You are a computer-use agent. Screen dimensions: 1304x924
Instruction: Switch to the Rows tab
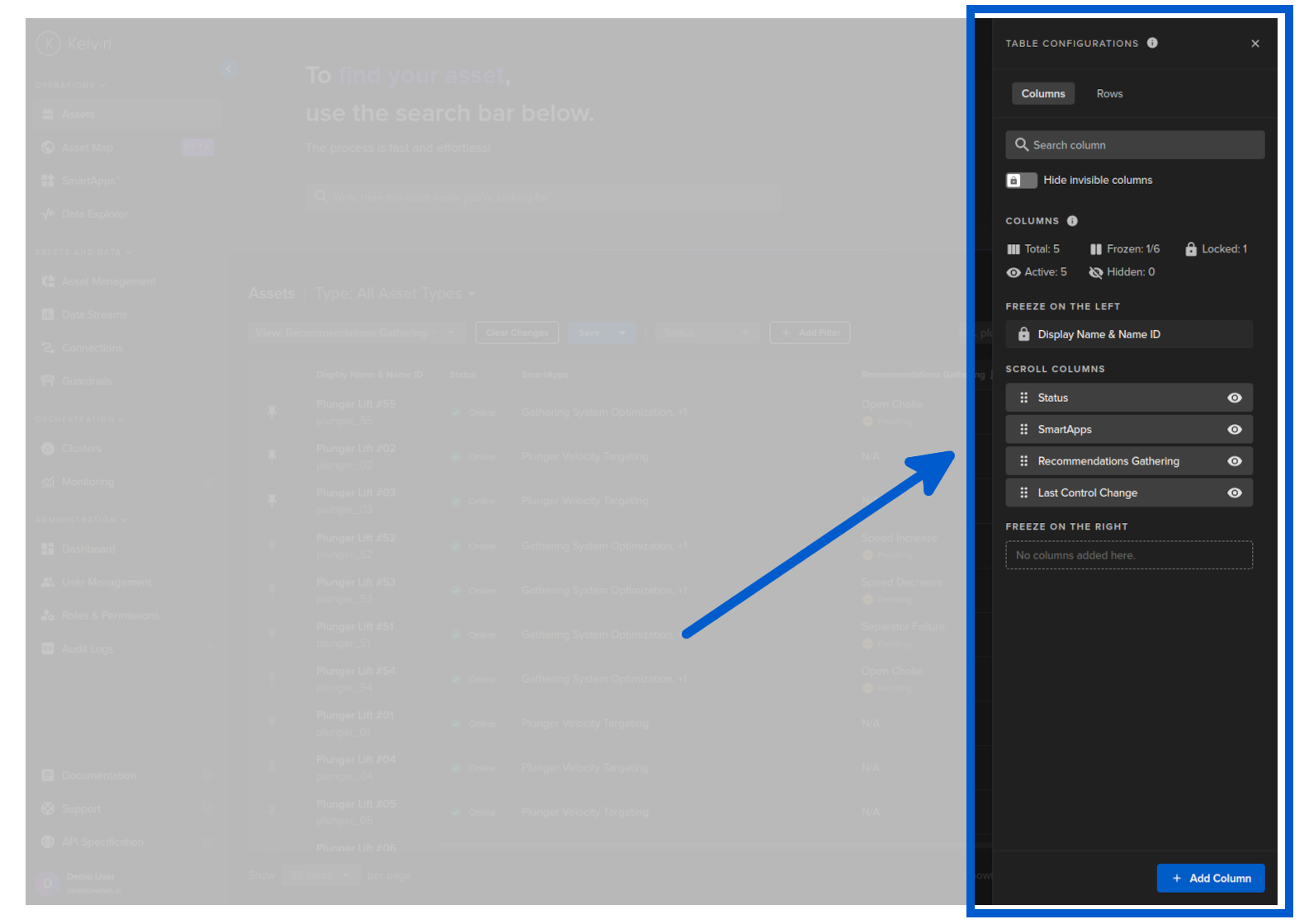click(1109, 94)
